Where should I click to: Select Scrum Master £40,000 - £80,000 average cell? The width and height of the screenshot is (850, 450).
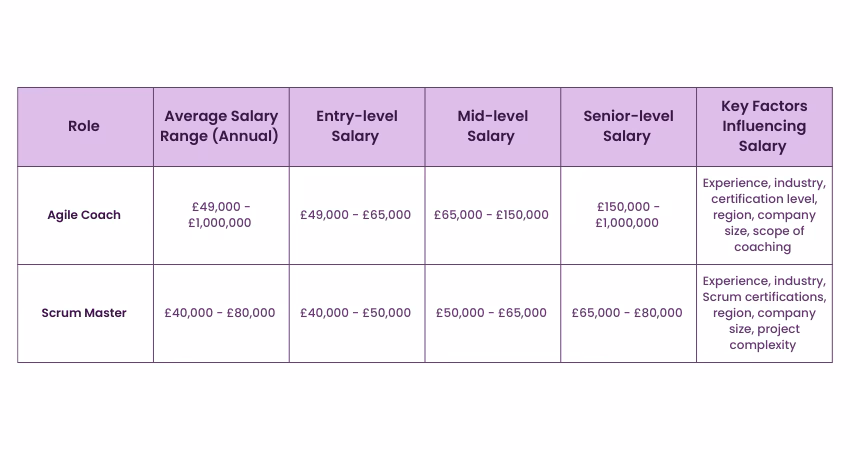tap(220, 313)
